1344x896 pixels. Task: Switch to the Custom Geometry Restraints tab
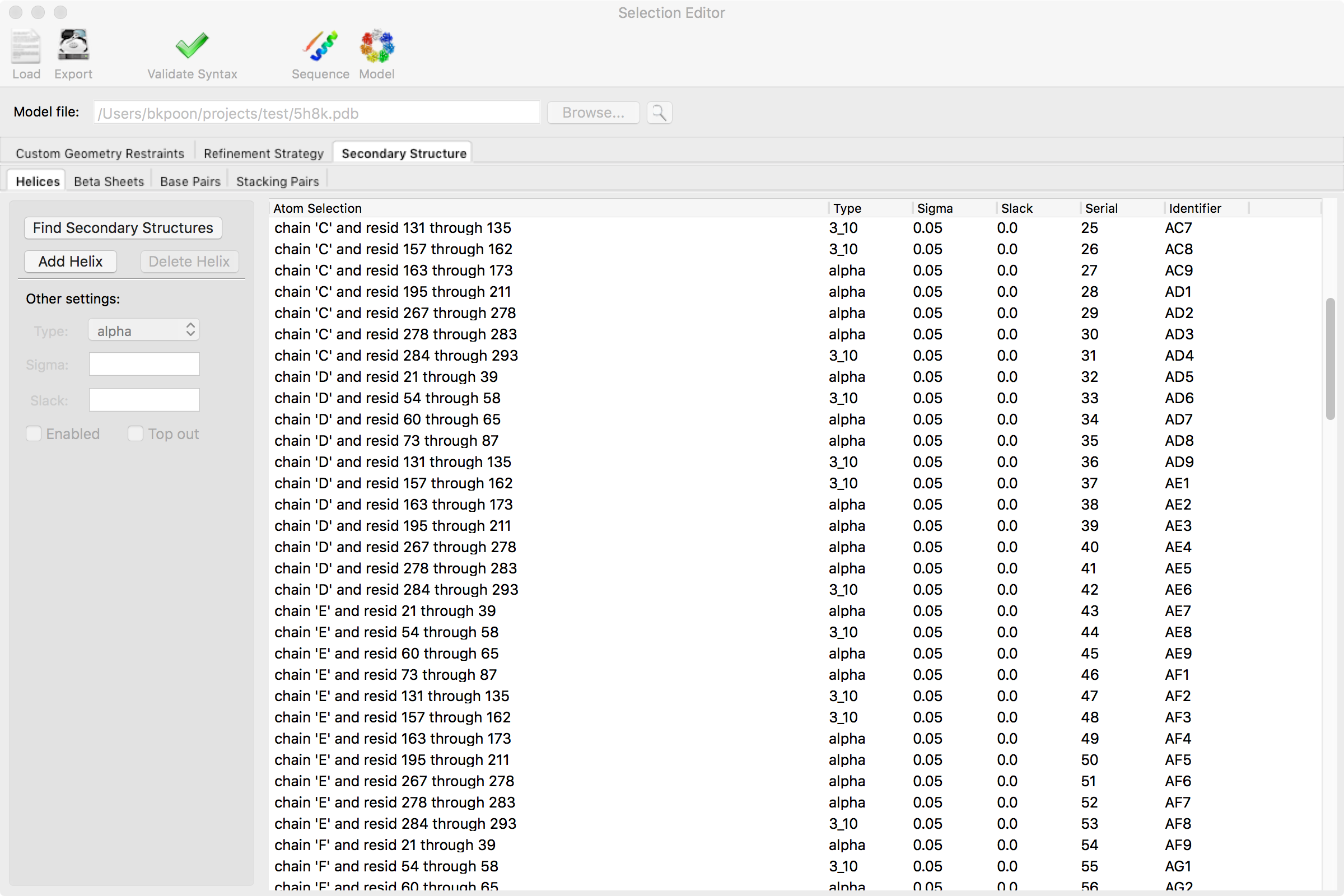[100, 152]
